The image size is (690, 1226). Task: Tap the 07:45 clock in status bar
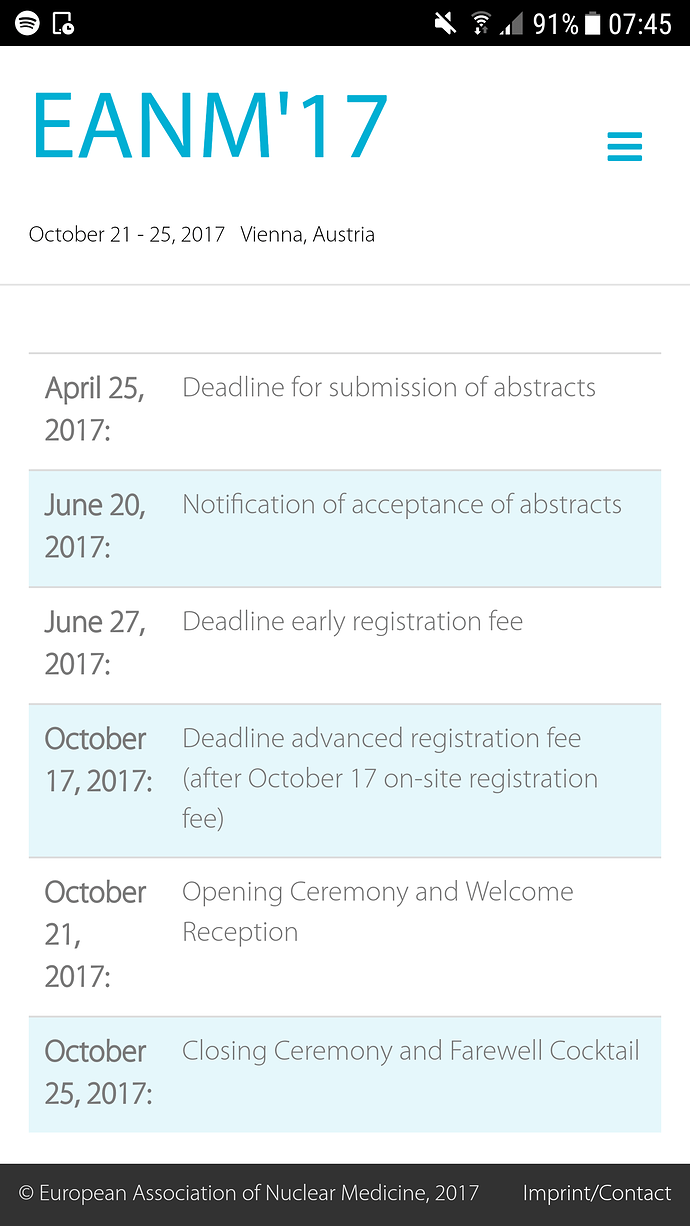click(x=640, y=23)
